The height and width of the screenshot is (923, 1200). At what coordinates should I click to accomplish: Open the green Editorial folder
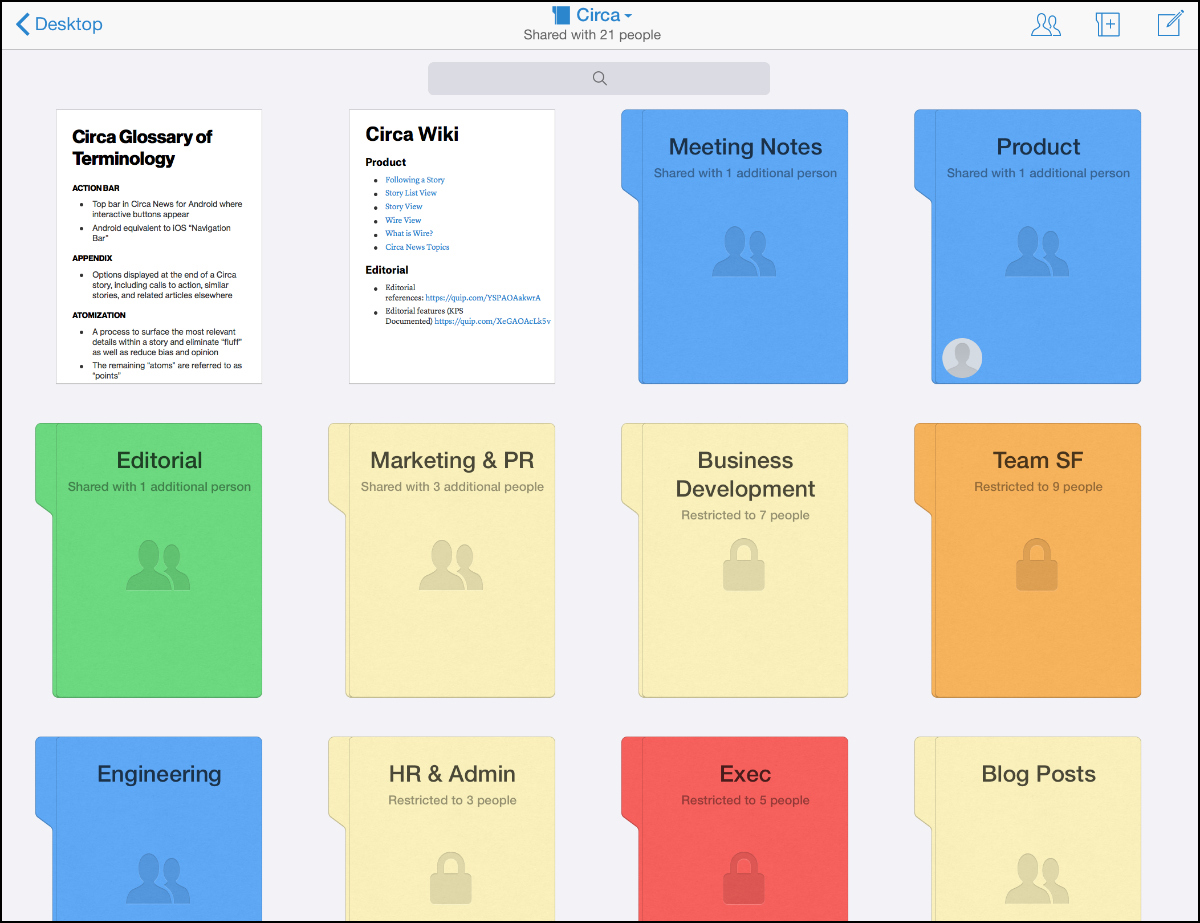point(158,560)
